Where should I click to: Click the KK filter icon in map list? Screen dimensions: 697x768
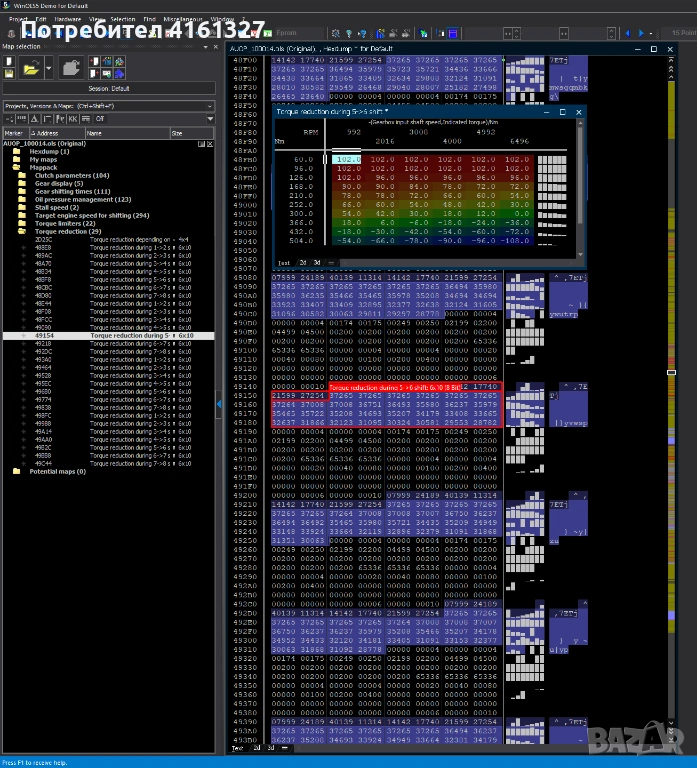click(71, 118)
